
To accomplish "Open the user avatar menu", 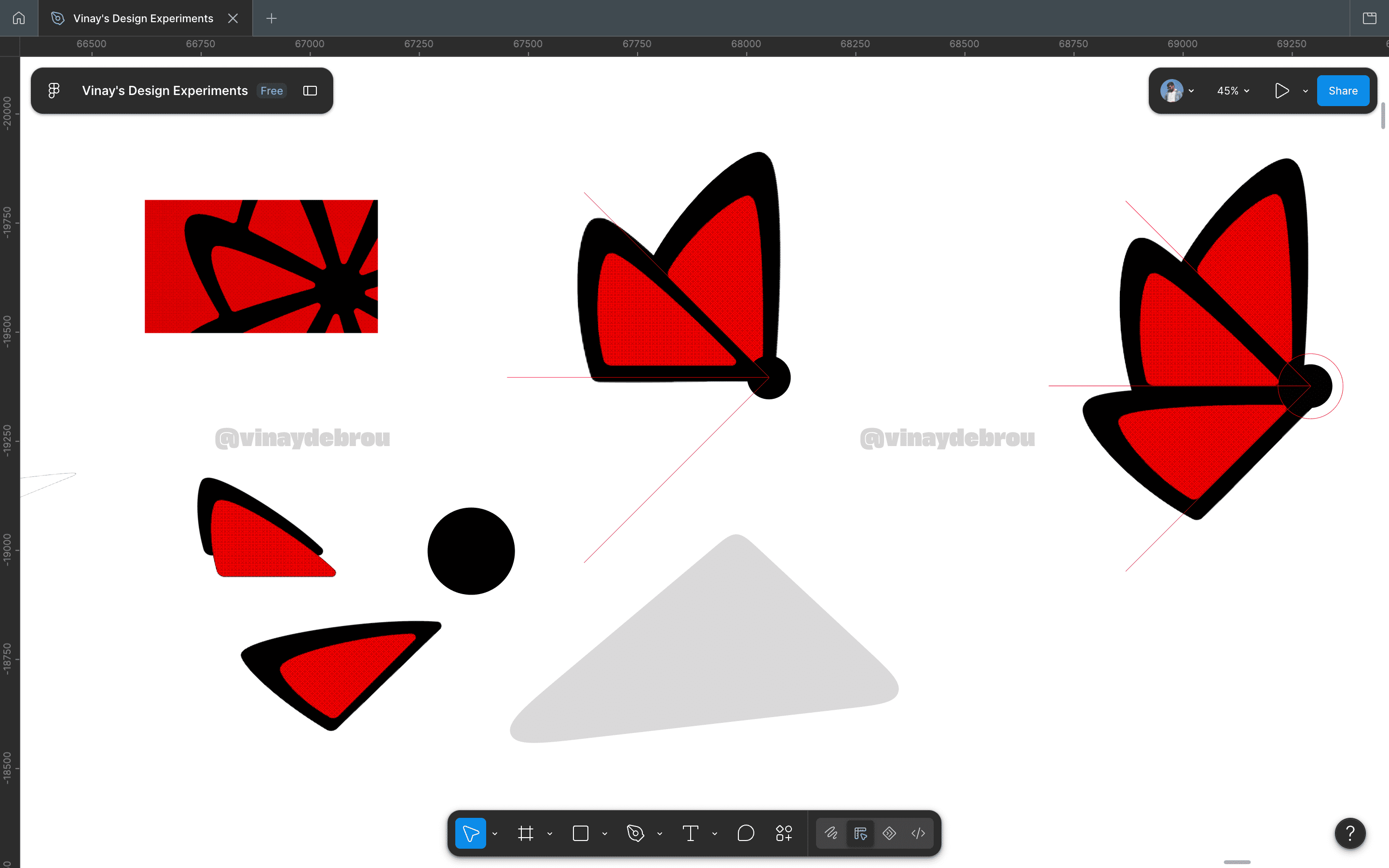I will click(1177, 91).
